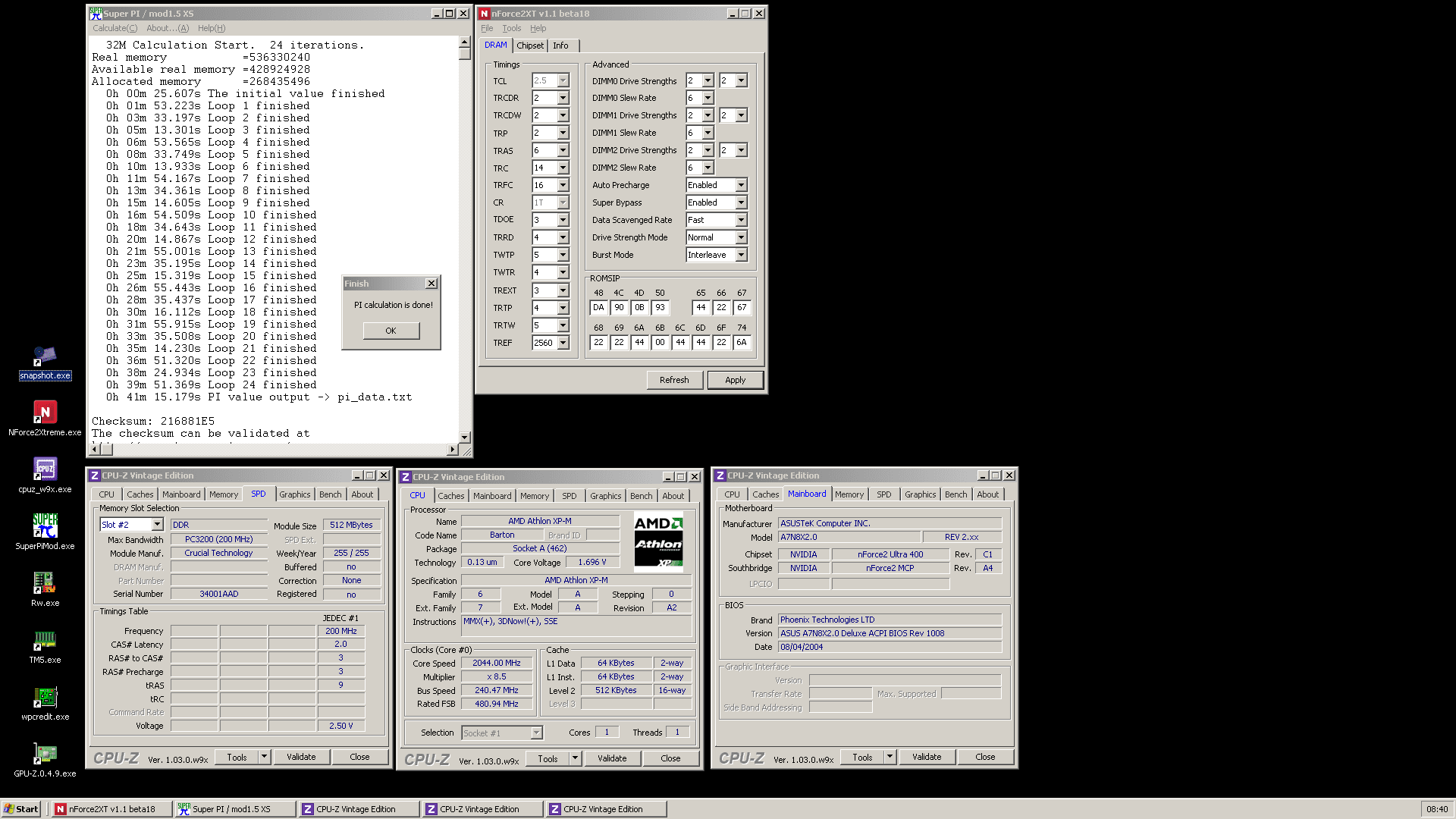Click the Checksum: 216881E5 line
1456x819 pixels.
[x=153, y=421]
